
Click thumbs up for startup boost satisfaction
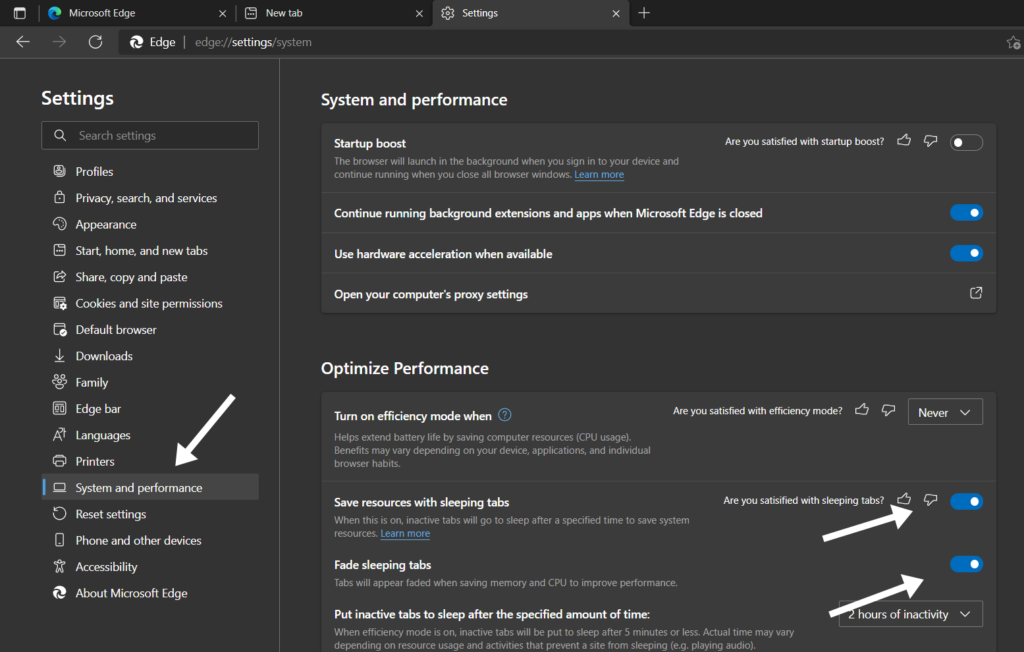coord(903,141)
